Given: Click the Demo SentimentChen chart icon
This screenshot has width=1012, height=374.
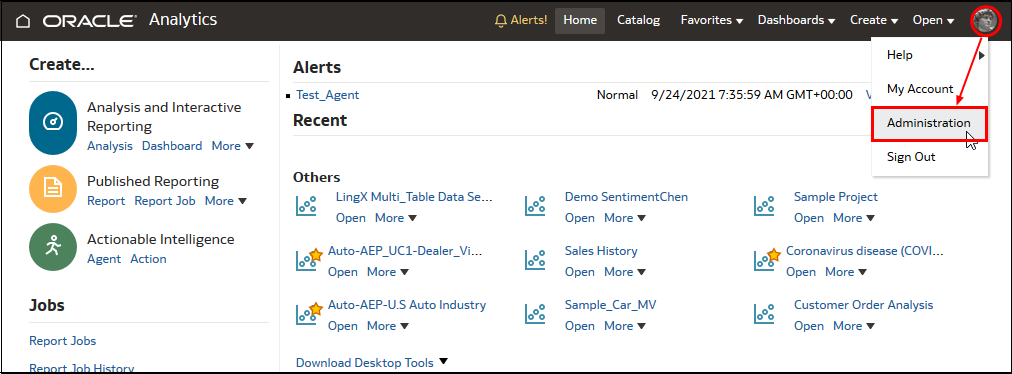Looking at the screenshot, I should 534,206.
